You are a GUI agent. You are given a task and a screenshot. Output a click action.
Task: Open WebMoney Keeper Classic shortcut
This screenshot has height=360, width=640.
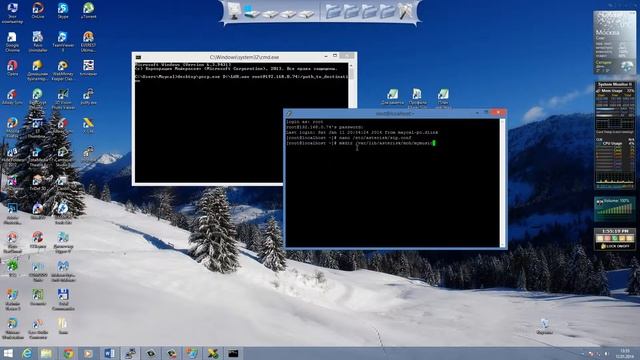(x=63, y=70)
